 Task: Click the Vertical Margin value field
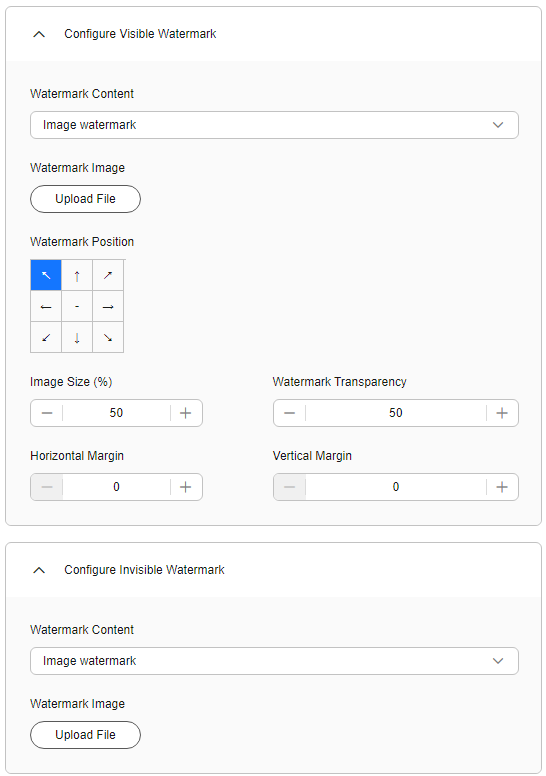pyautogui.click(x=396, y=487)
